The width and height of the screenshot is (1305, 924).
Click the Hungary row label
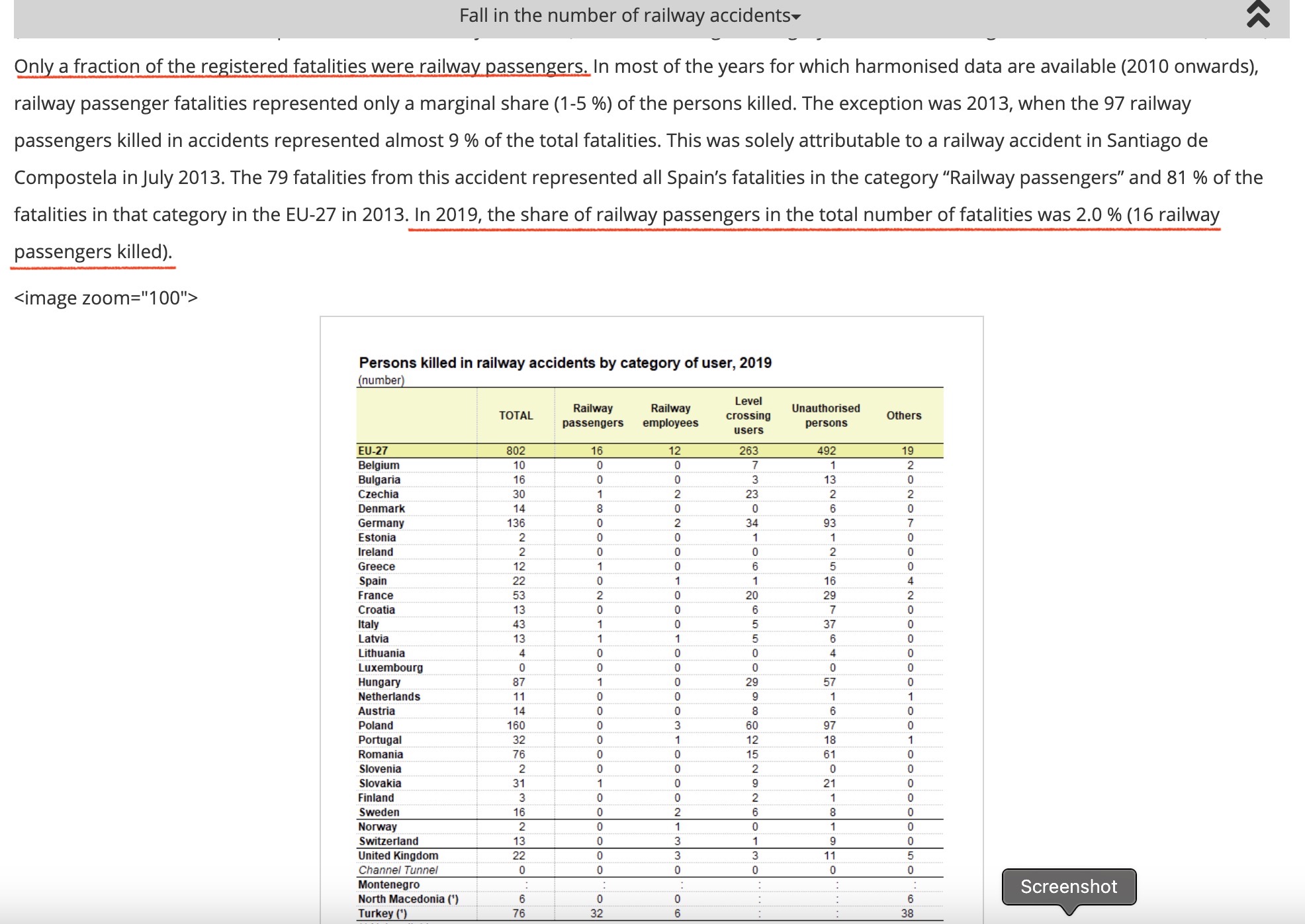click(x=379, y=682)
